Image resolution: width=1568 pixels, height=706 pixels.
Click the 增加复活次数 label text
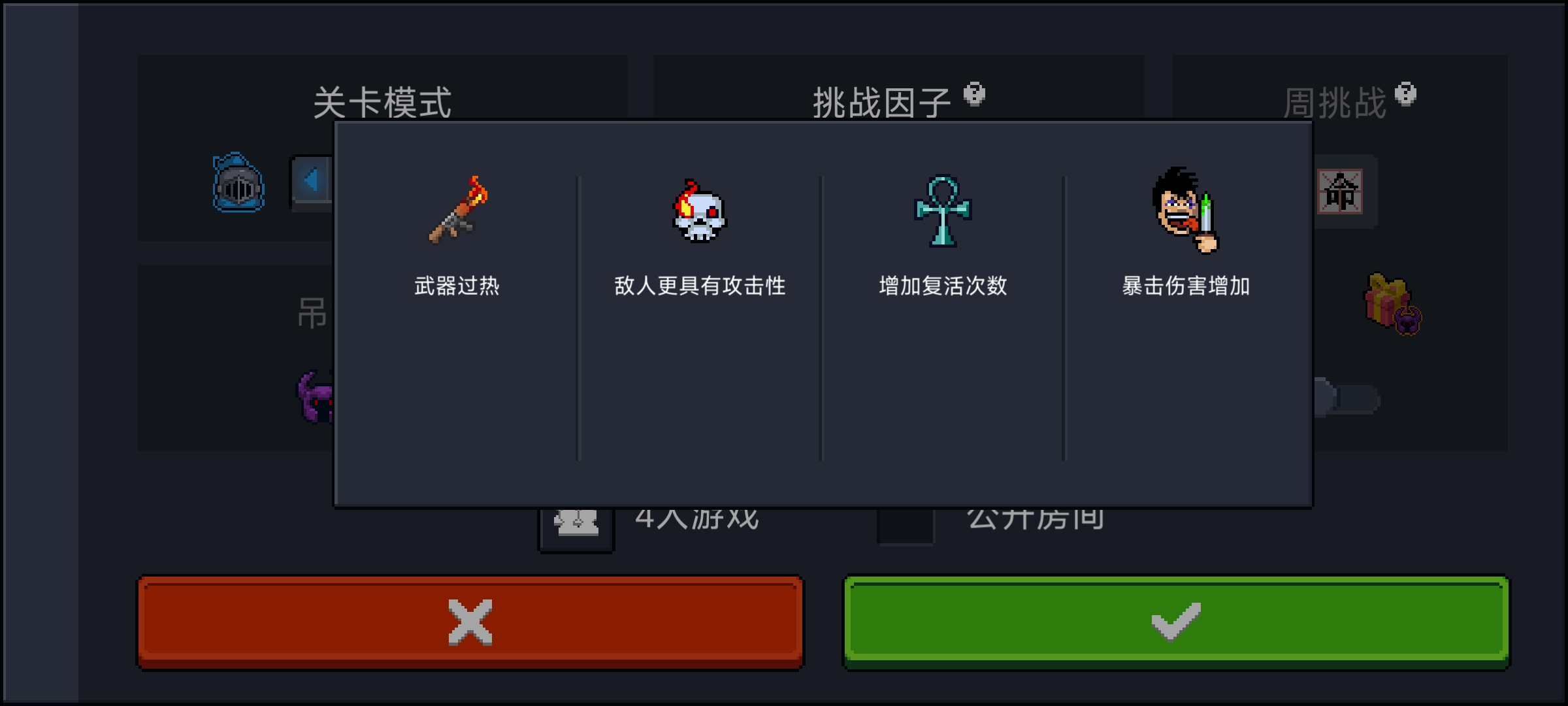(x=943, y=286)
